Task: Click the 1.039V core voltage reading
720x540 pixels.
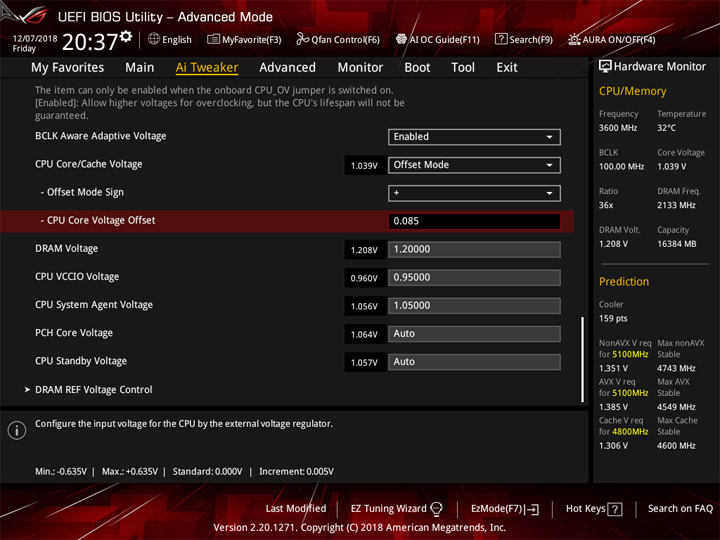Action: pos(364,166)
